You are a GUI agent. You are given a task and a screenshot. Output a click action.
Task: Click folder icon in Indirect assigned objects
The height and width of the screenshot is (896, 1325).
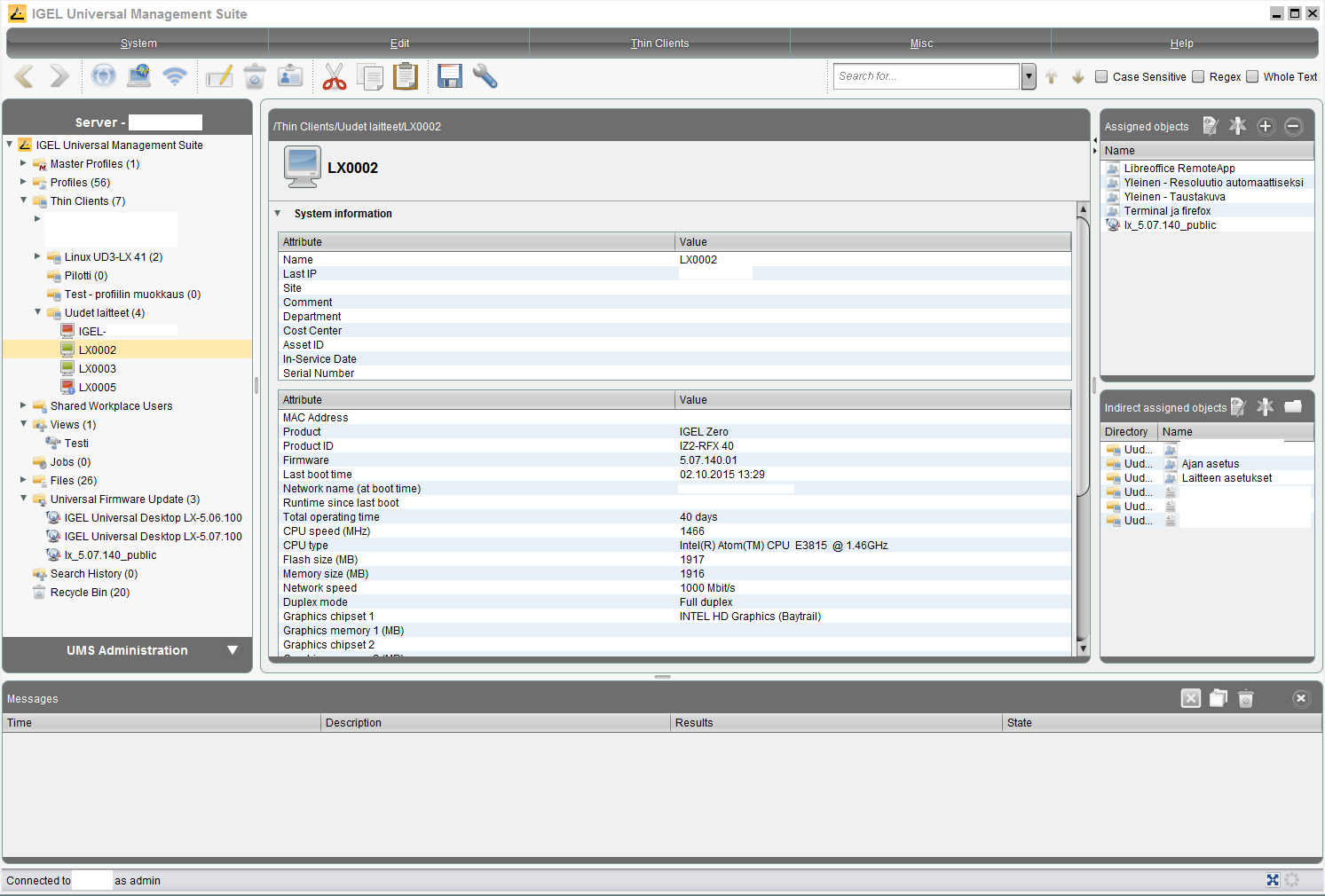(1293, 406)
